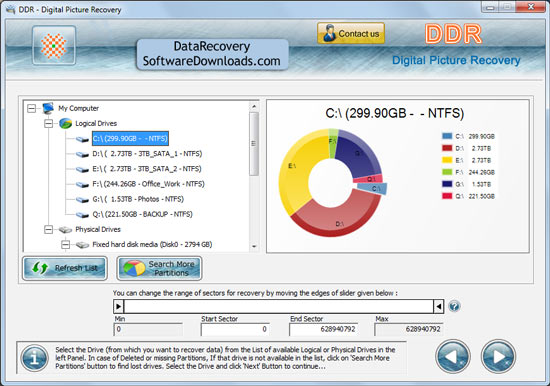The height and width of the screenshot is (386, 550).
Task: Click the dark red D:\ legend swatch
Action: click(447, 148)
